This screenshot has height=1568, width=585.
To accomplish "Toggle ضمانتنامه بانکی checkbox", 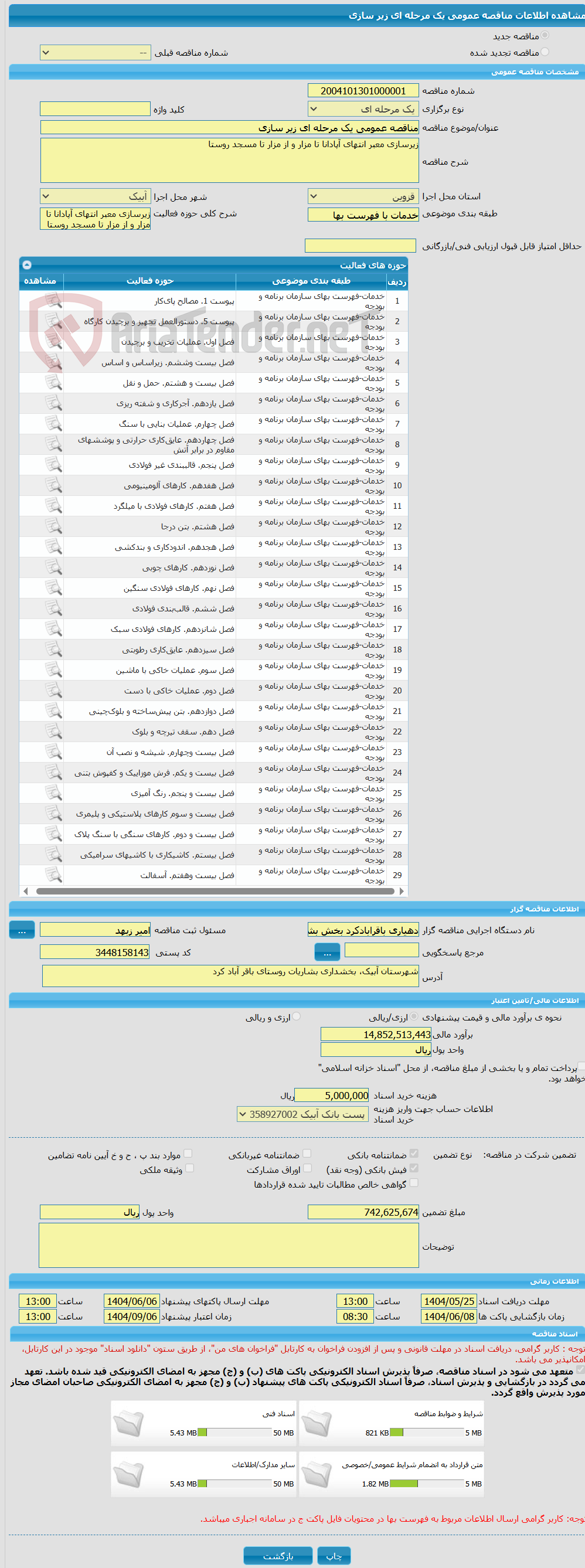I will [414, 1154].
